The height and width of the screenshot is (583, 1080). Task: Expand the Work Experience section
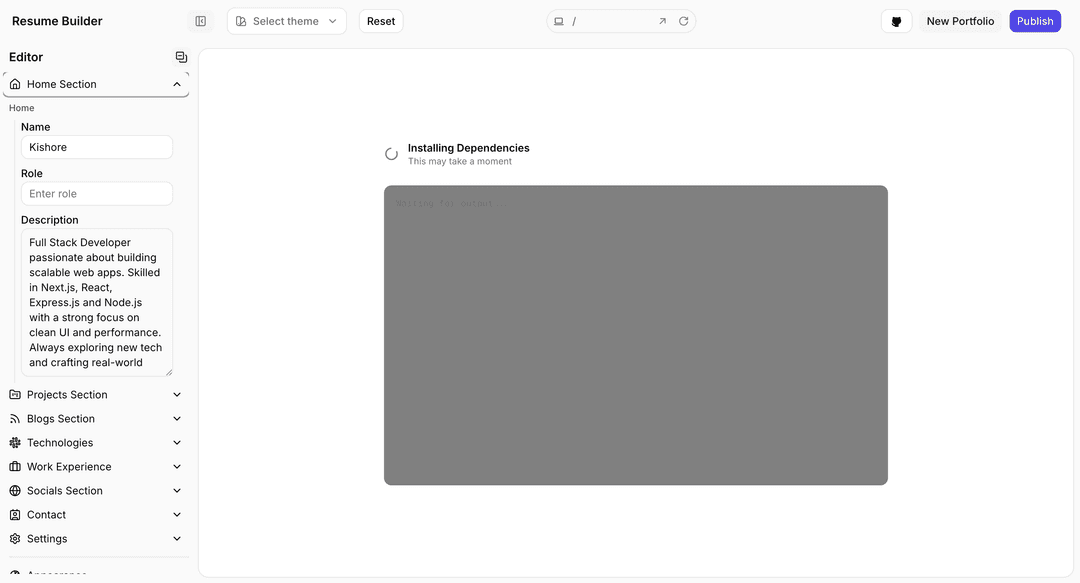tap(96, 467)
